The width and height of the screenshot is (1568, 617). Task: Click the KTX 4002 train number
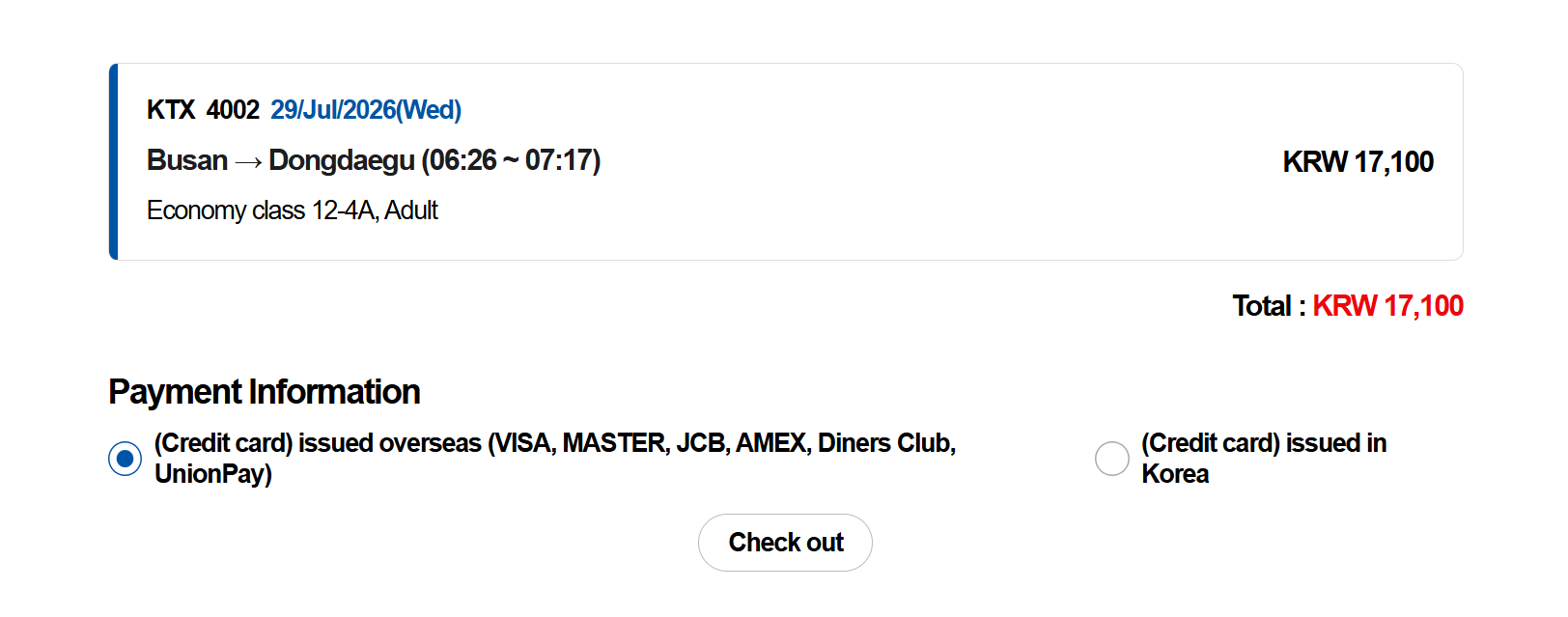[x=203, y=110]
